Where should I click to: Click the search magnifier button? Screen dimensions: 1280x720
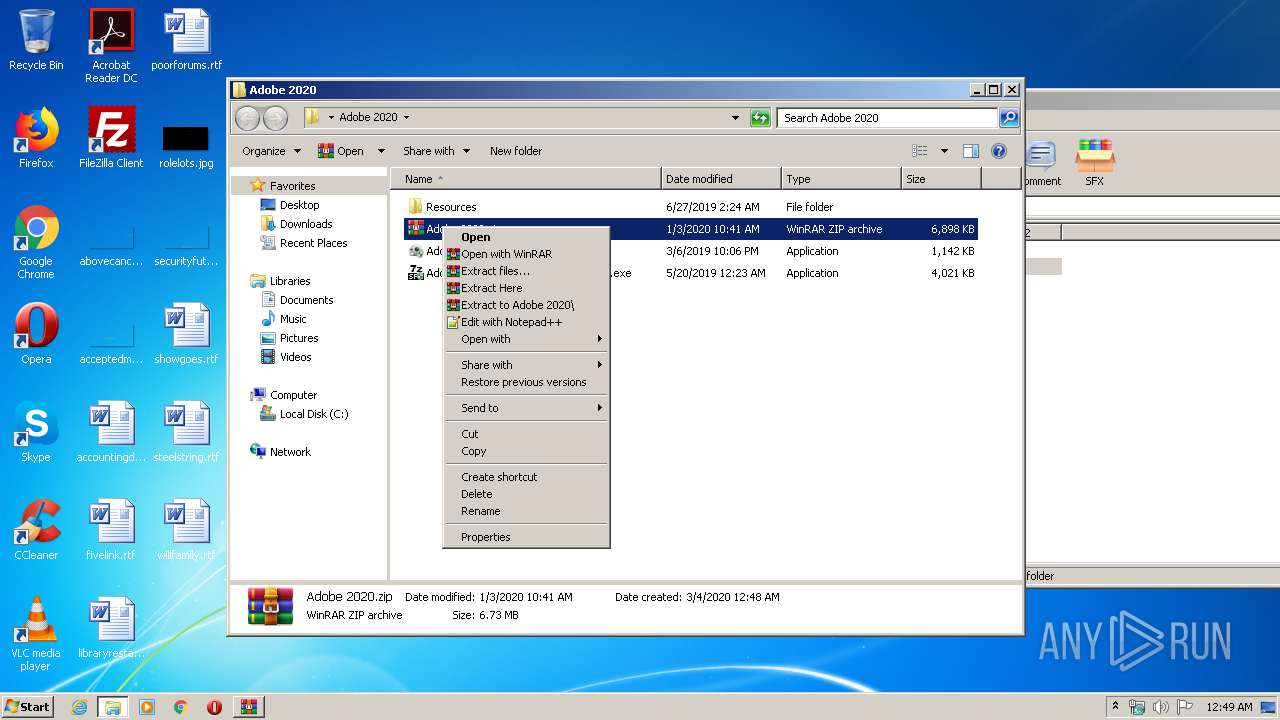1009,118
